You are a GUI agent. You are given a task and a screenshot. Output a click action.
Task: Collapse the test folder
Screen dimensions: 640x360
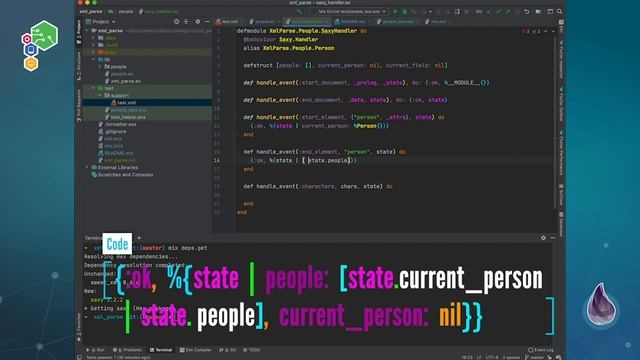pyautogui.click(x=93, y=88)
